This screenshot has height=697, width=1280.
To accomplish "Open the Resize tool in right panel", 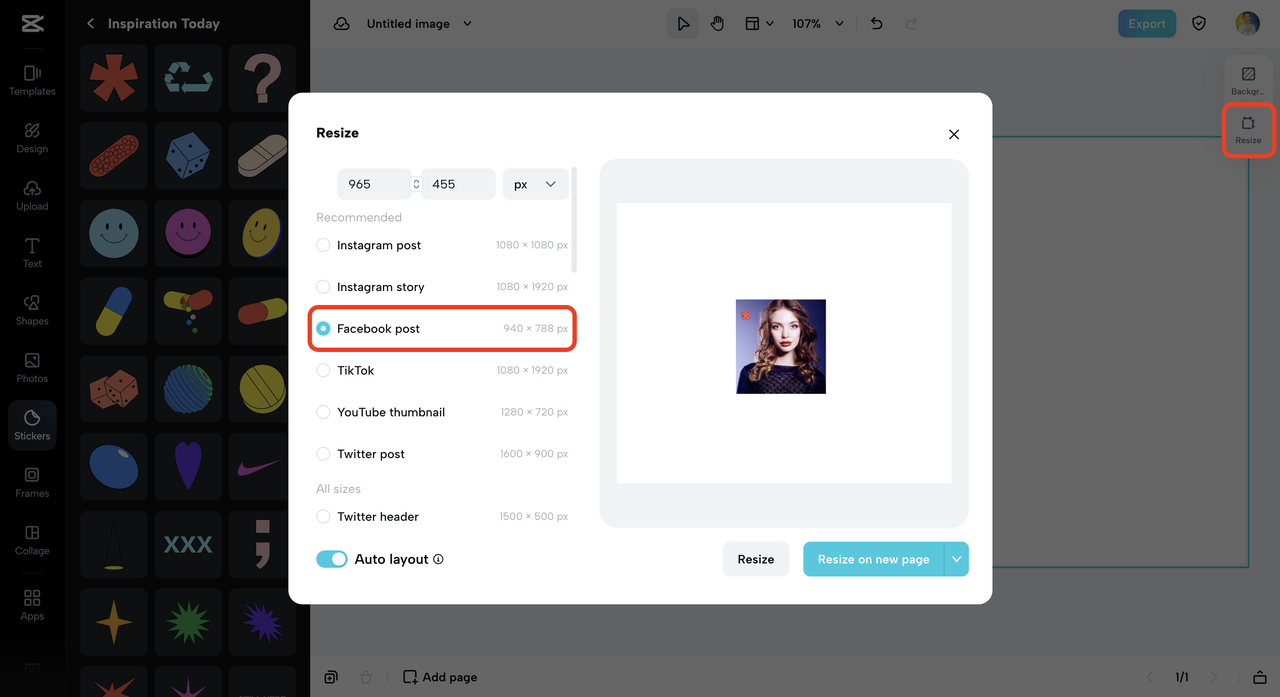I will pos(1248,130).
